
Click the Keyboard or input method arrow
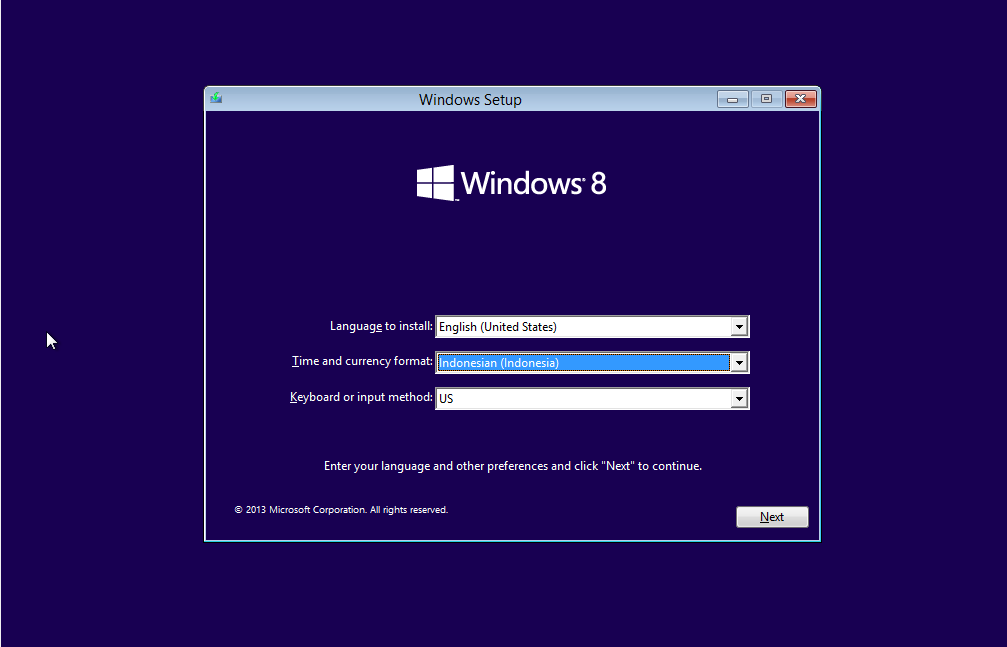pos(739,398)
